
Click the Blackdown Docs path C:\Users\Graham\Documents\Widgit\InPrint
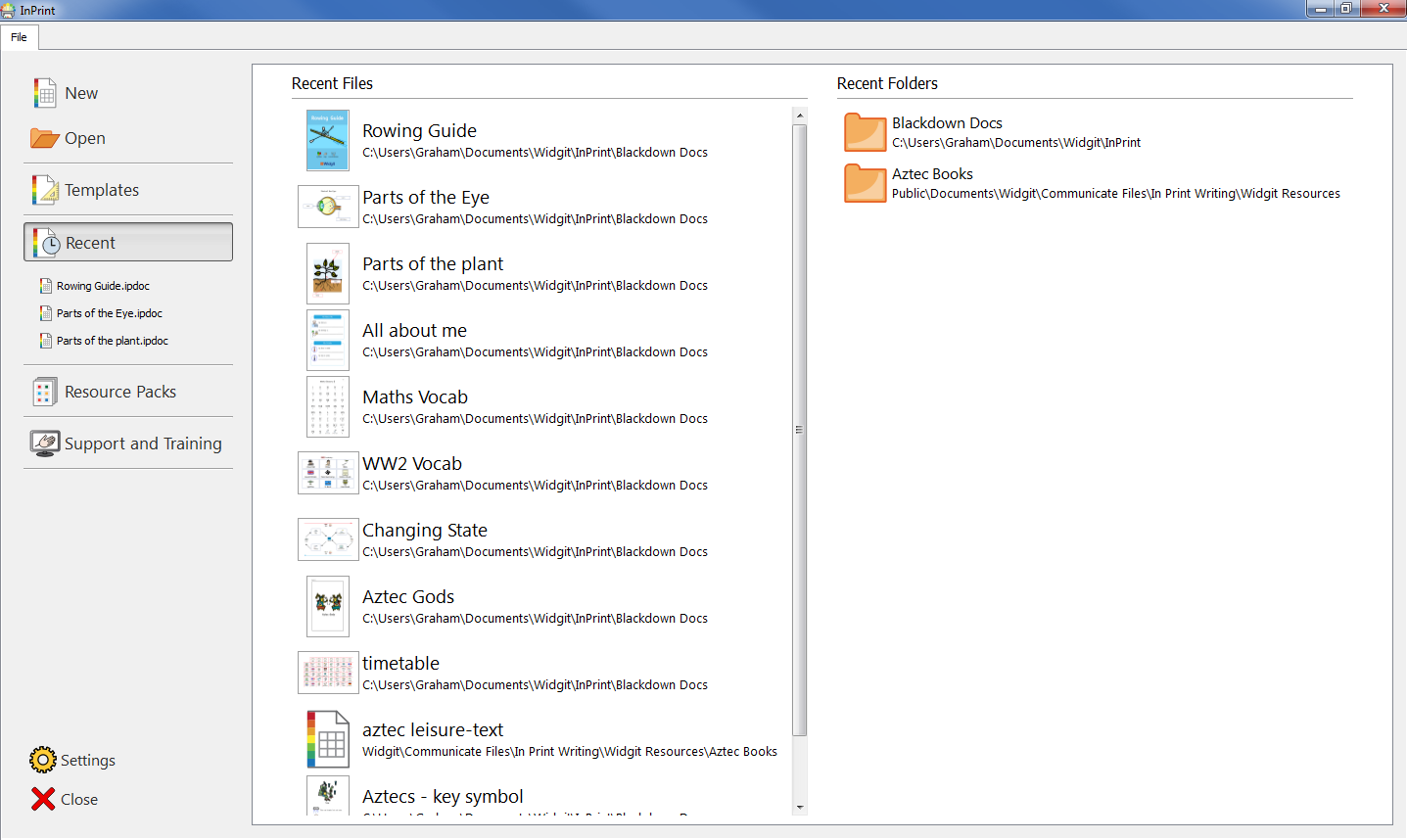(x=1016, y=143)
